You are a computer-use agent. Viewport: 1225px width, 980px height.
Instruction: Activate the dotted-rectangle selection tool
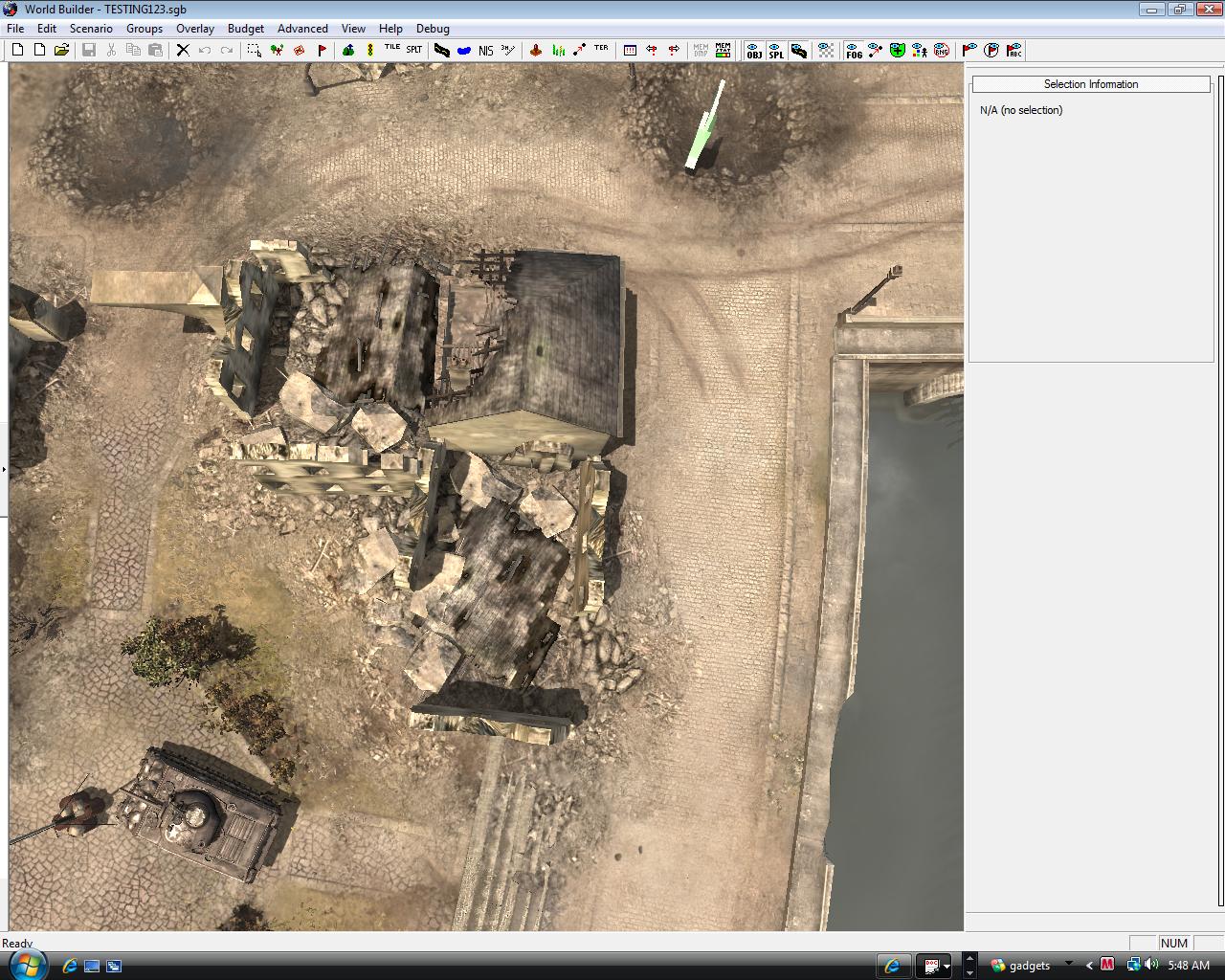click(255, 50)
